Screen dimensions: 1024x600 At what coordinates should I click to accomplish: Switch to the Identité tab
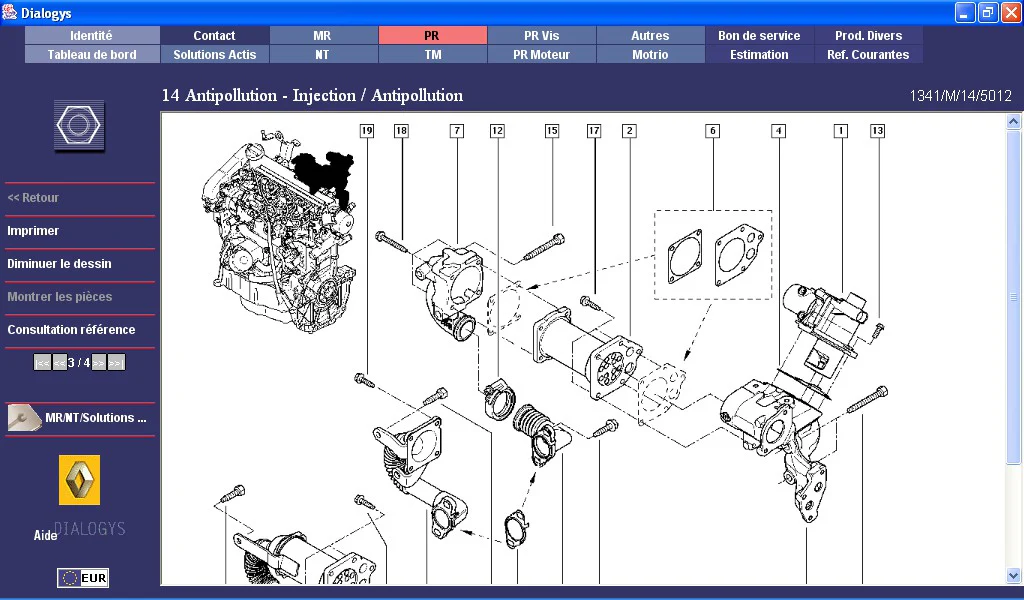[91, 35]
